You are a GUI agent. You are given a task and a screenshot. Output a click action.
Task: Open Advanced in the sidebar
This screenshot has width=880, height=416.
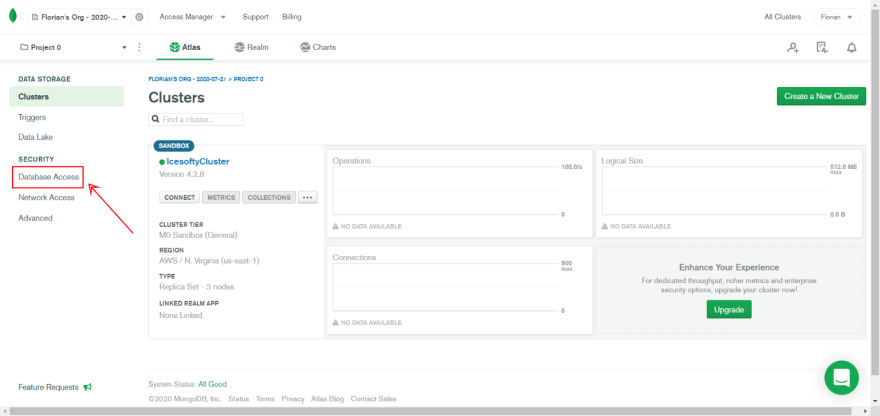tap(35, 218)
